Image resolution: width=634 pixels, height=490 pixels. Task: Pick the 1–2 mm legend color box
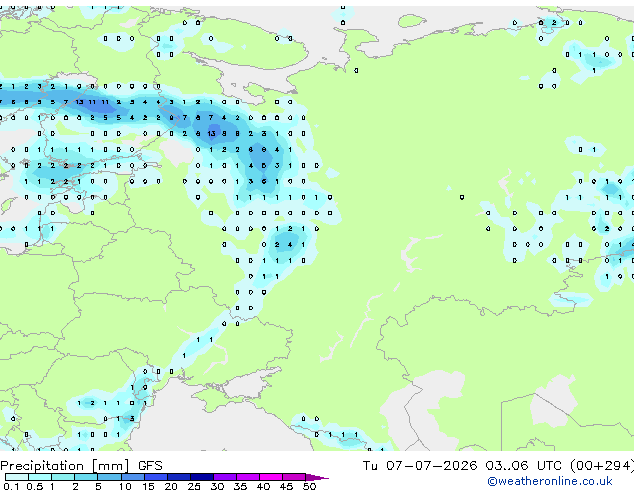pos(63,477)
